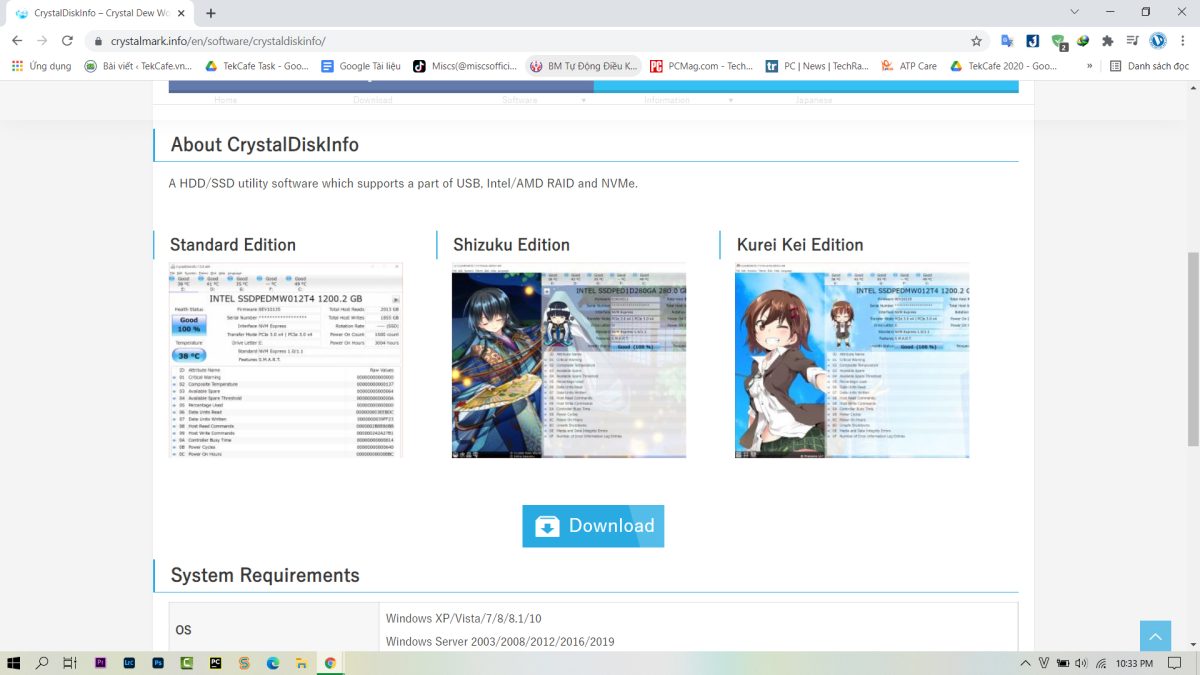The width and height of the screenshot is (1200, 675).
Task: Open the tab search dropdown chevron
Action: coord(1074,12)
